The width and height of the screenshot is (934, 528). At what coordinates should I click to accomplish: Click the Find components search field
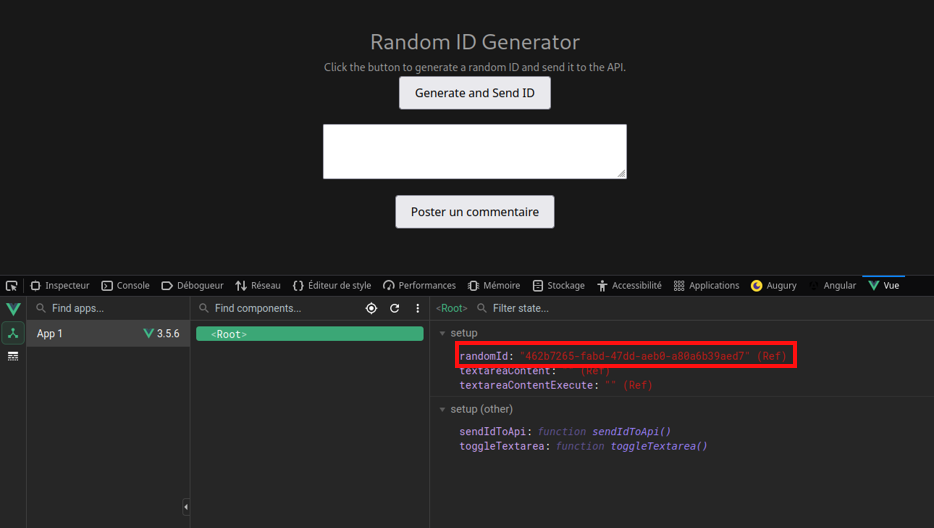pos(277,308)
